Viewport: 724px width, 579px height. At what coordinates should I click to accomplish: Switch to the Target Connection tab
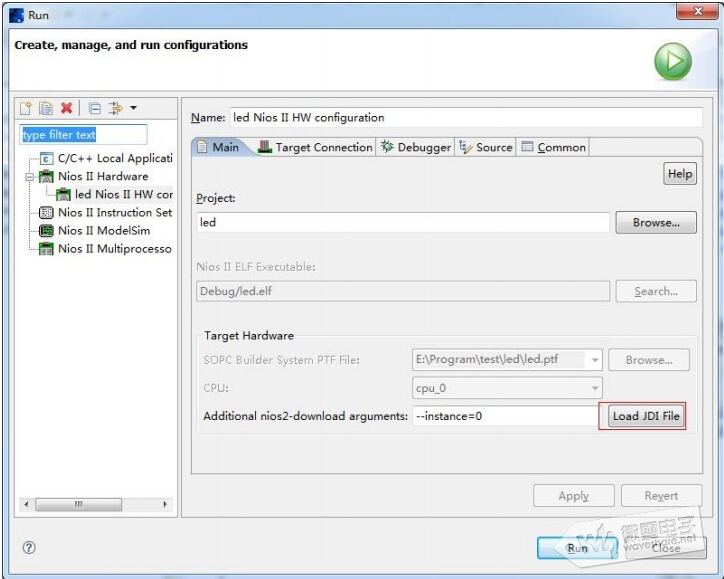(314, 147)
